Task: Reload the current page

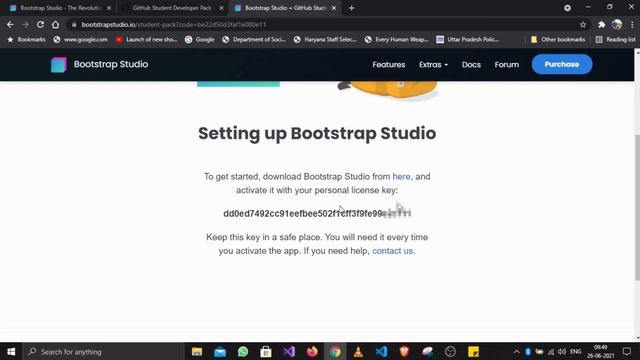Action: pyautogui.click(x=40, y=24)
